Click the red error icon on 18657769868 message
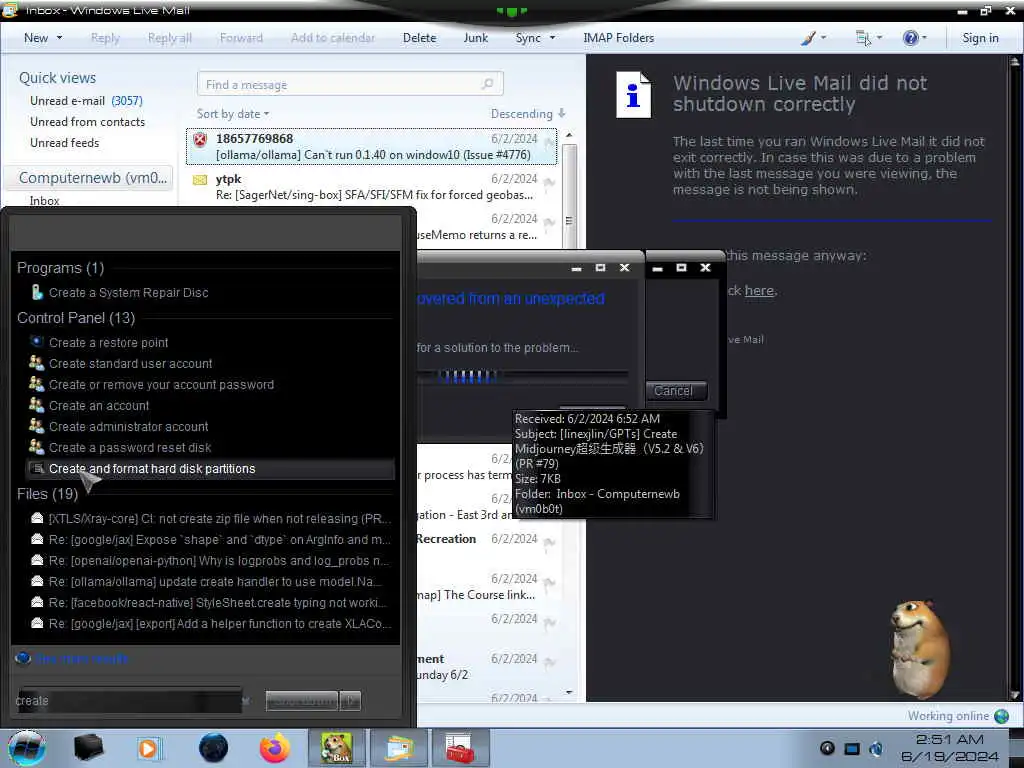This screenshot has width=1024, height=768. (x=200, y=139)
